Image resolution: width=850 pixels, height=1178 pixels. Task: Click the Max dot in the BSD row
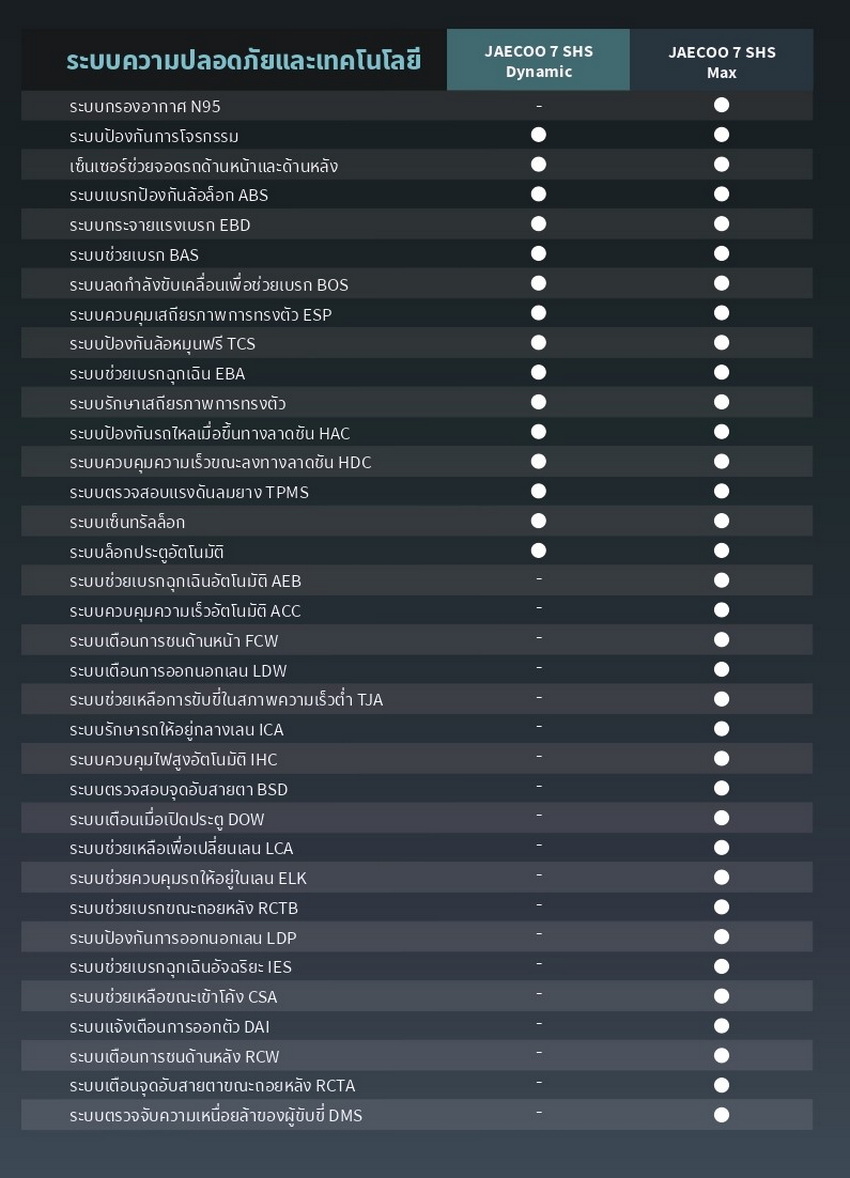point(721,788)
